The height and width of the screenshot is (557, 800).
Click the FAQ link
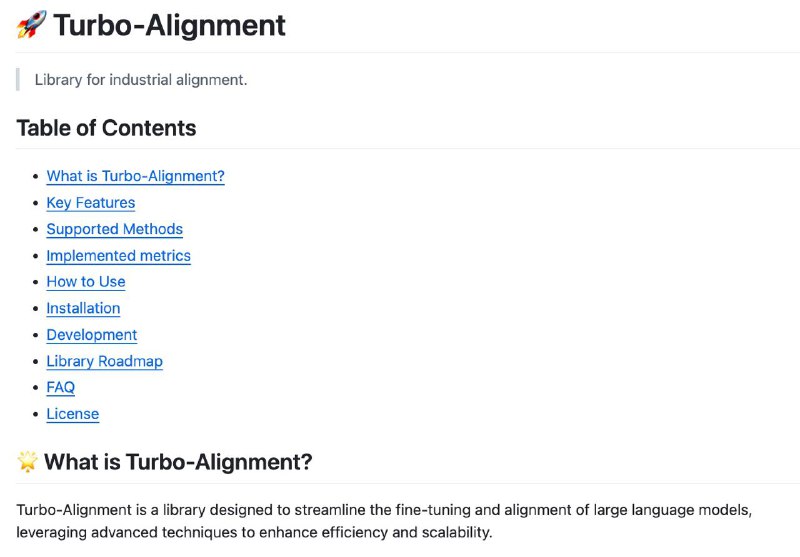click(60, 387)
